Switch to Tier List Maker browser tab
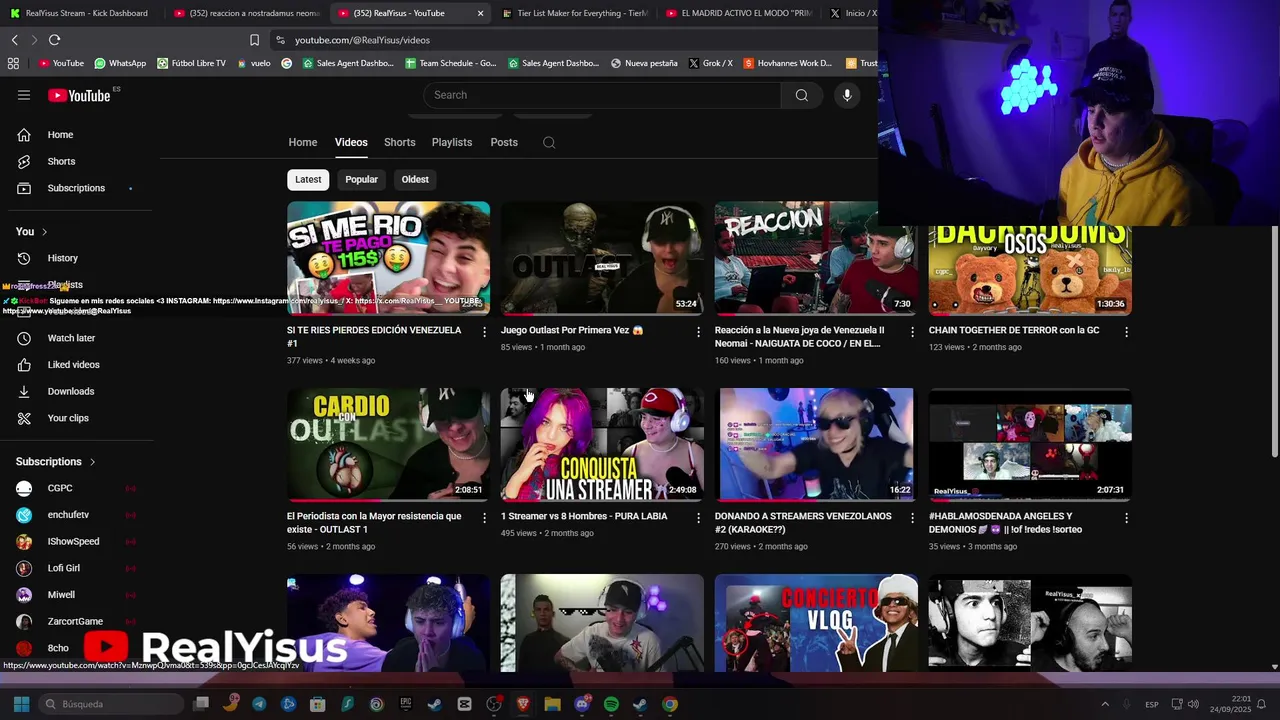This screenshot has width=1280, height=720. point(575,13)
